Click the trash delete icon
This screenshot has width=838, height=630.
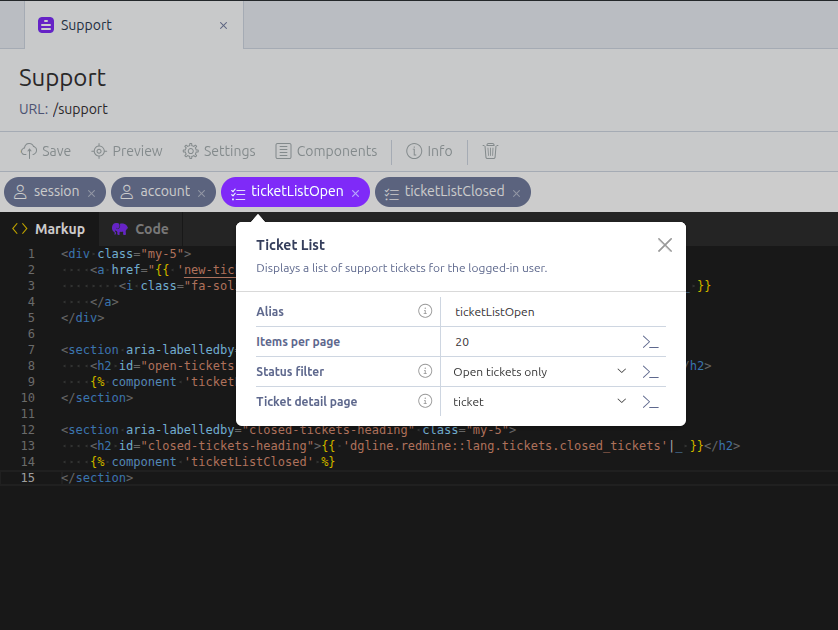click(490, 151)
